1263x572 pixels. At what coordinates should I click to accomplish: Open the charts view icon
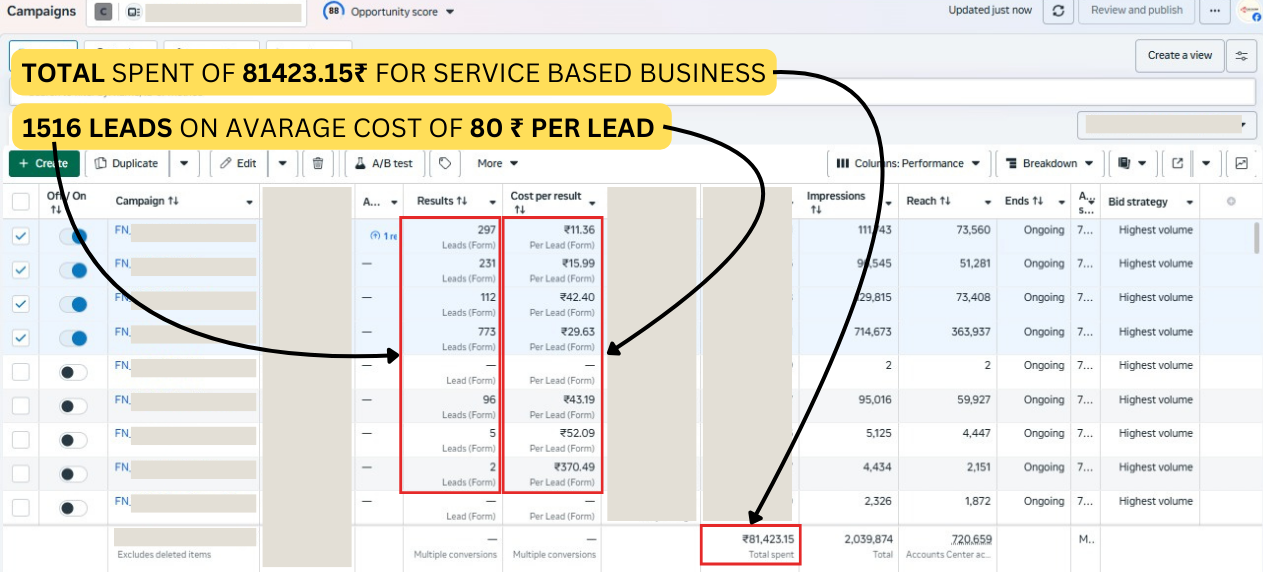(x=1242, y=163)
